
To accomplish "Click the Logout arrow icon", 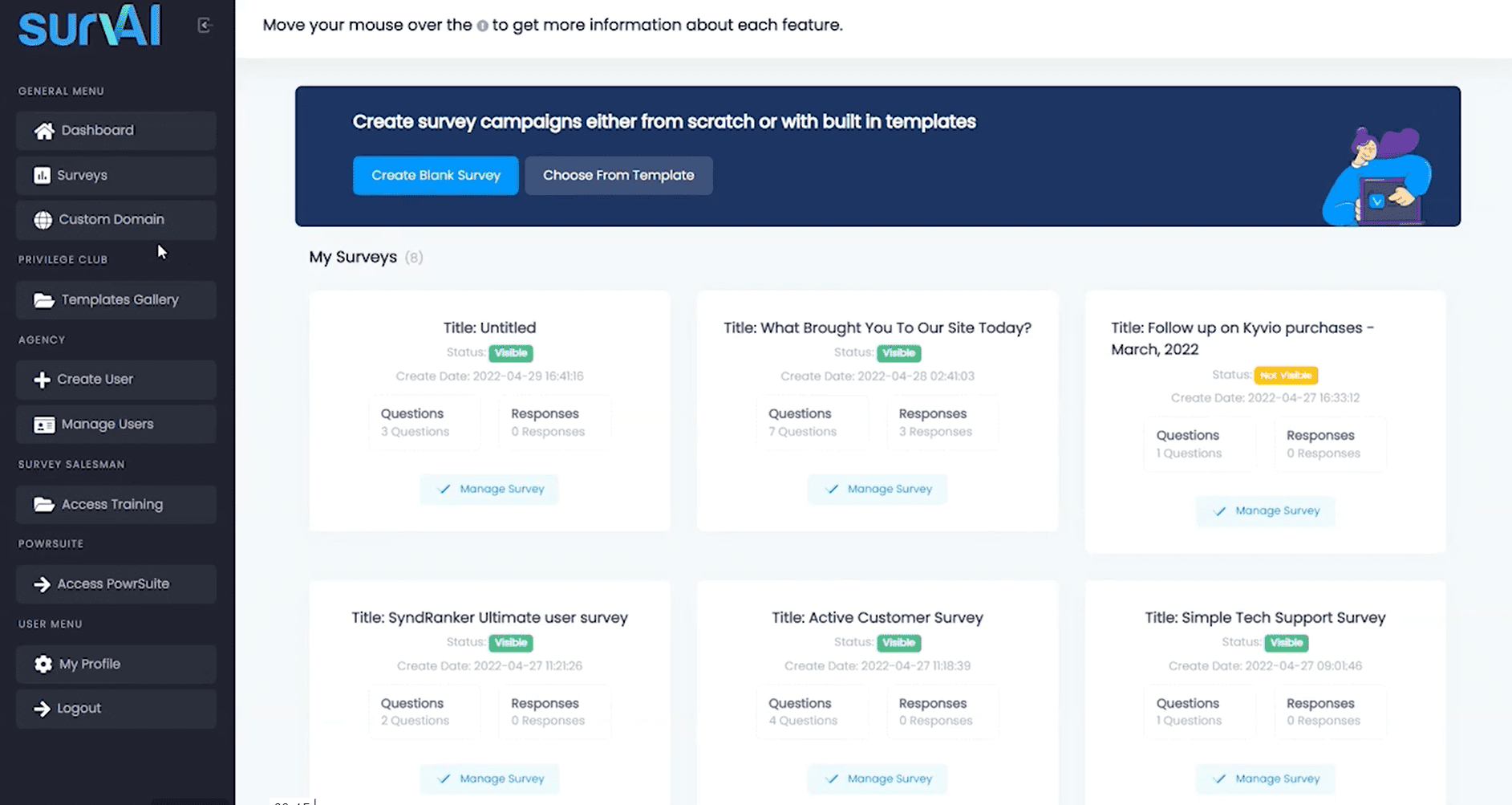I will coord(42,709).
